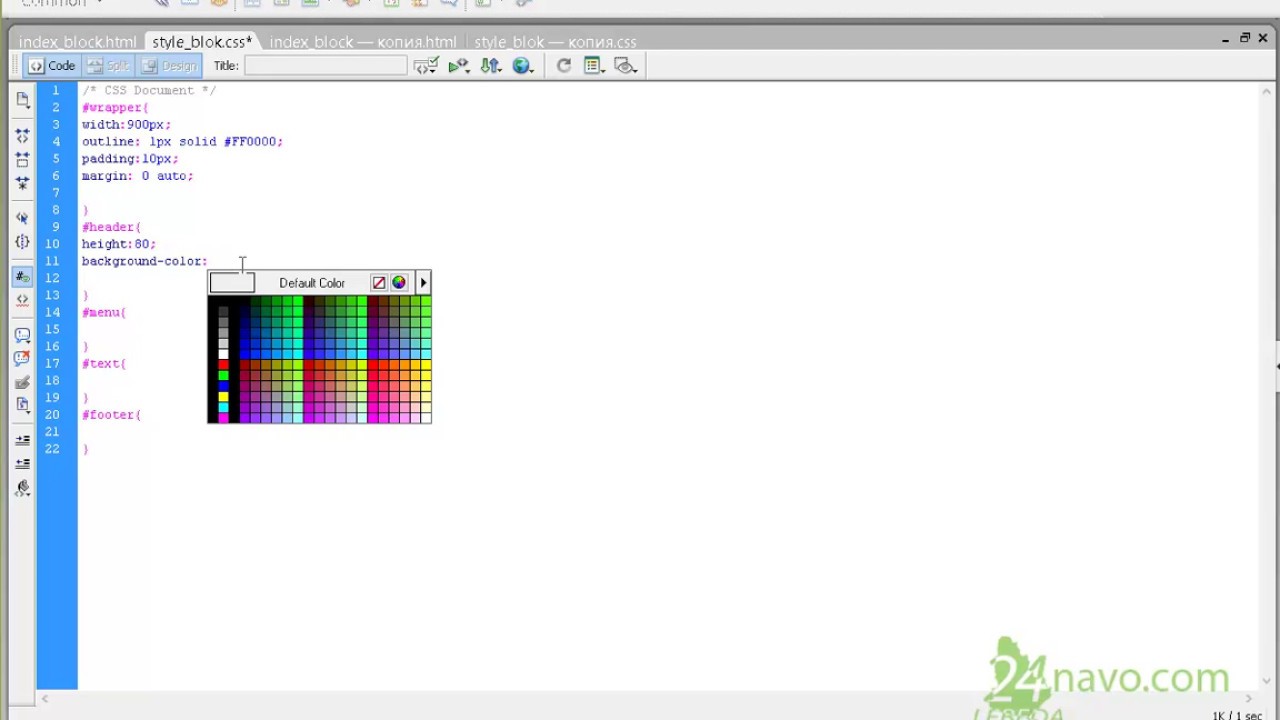The image size is (1280, 720).
Task: Click the '#wrapper{' selector line
Action: 115,107
